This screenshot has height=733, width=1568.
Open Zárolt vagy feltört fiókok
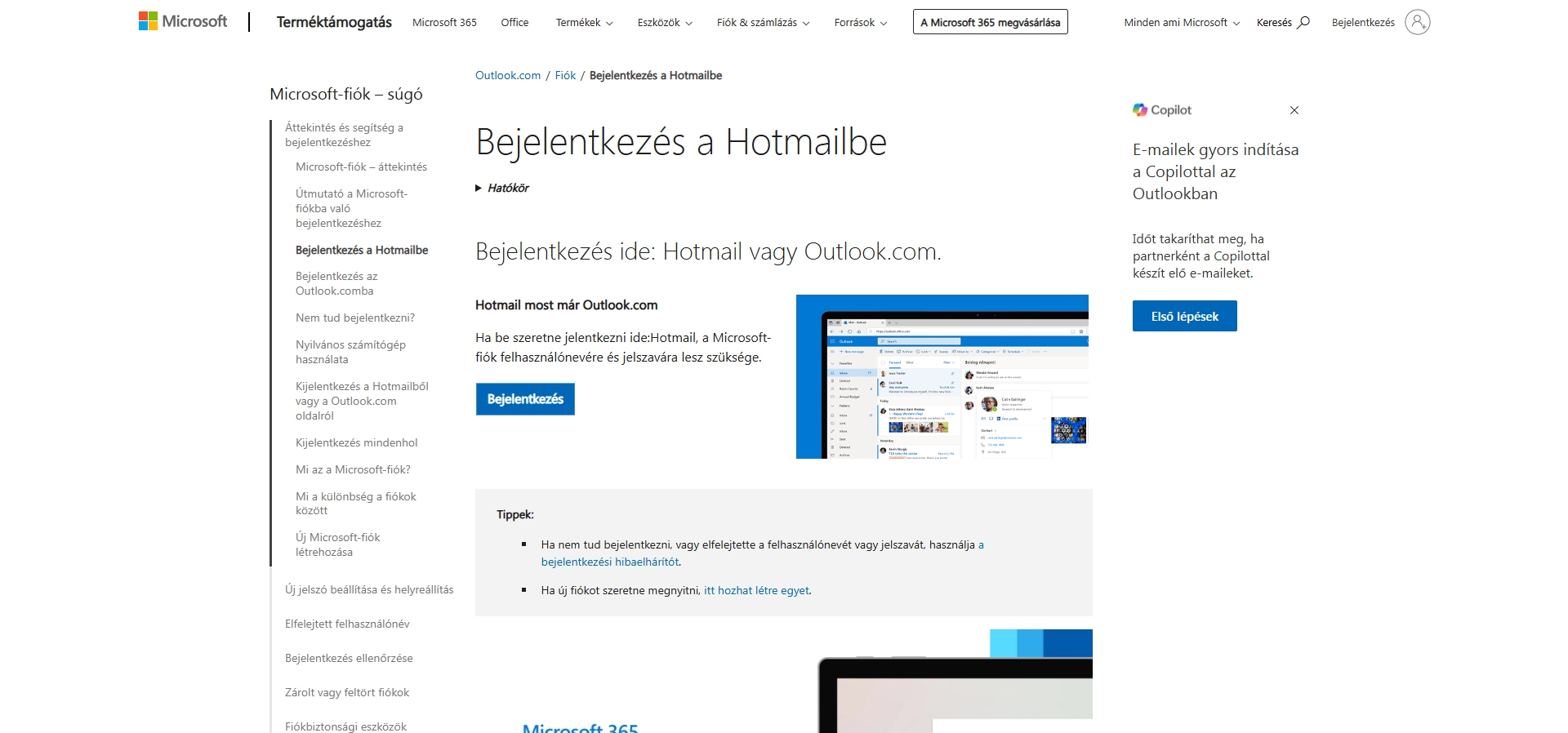(347, 692)
